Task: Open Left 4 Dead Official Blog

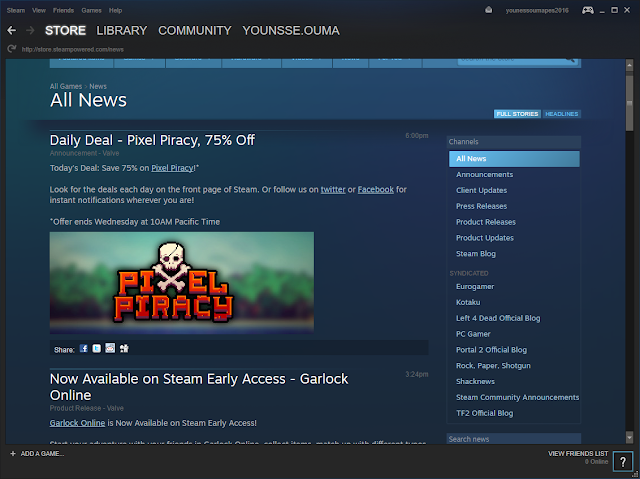Action: [x=498, y=318]
